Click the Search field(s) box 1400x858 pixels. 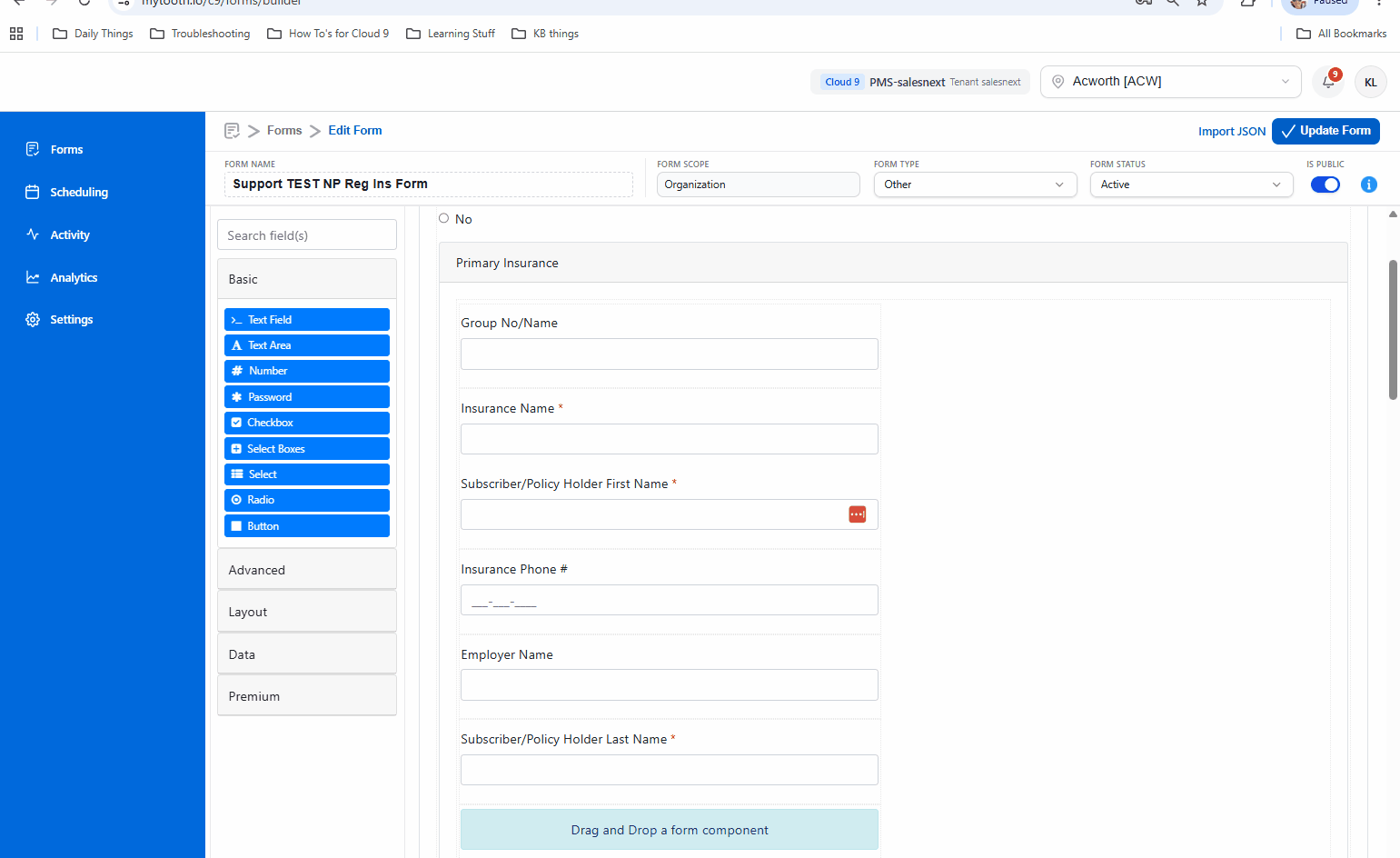307,235
